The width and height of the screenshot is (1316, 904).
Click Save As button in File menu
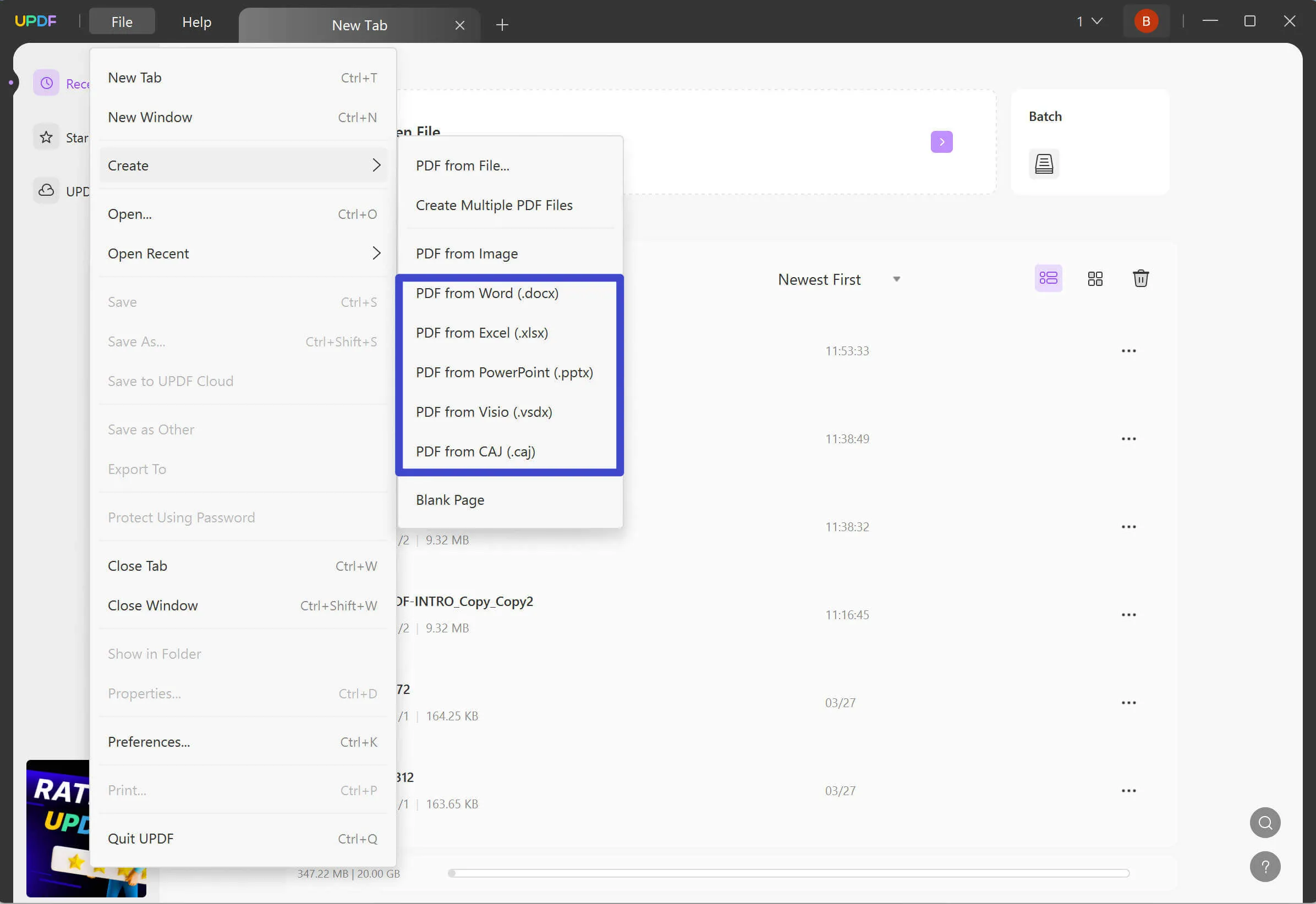(136, 341)
